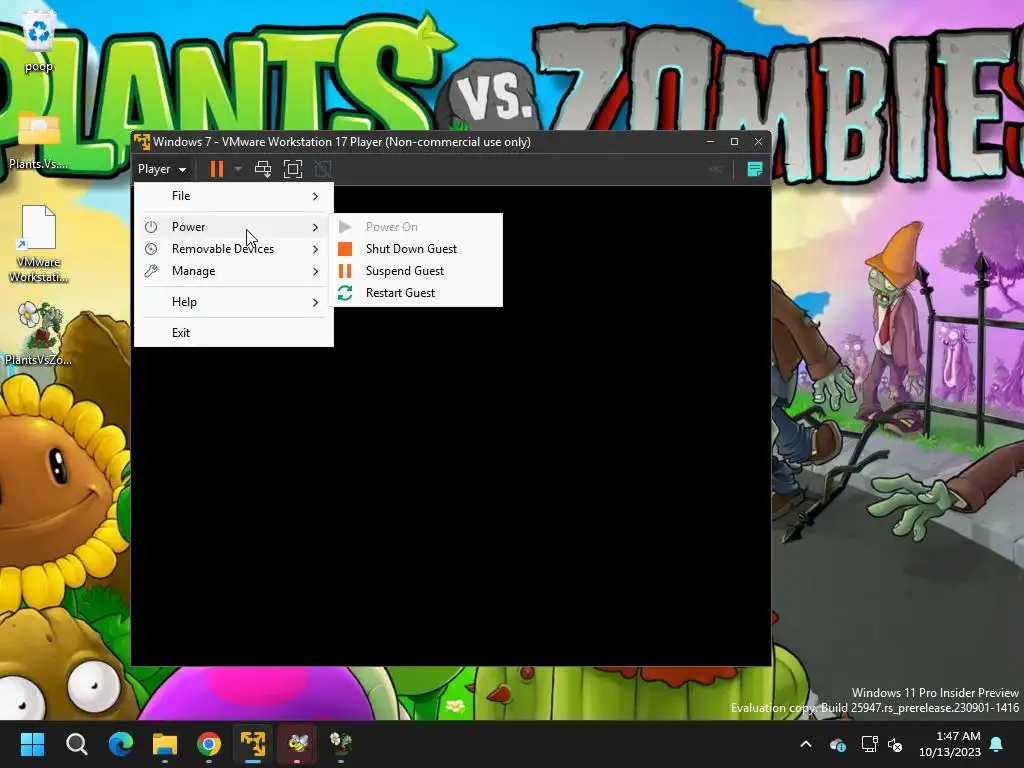Click the Plants vs Zombies taskbar icon
This screenshot has height=768, width=1024.
[x=341, y=744]
